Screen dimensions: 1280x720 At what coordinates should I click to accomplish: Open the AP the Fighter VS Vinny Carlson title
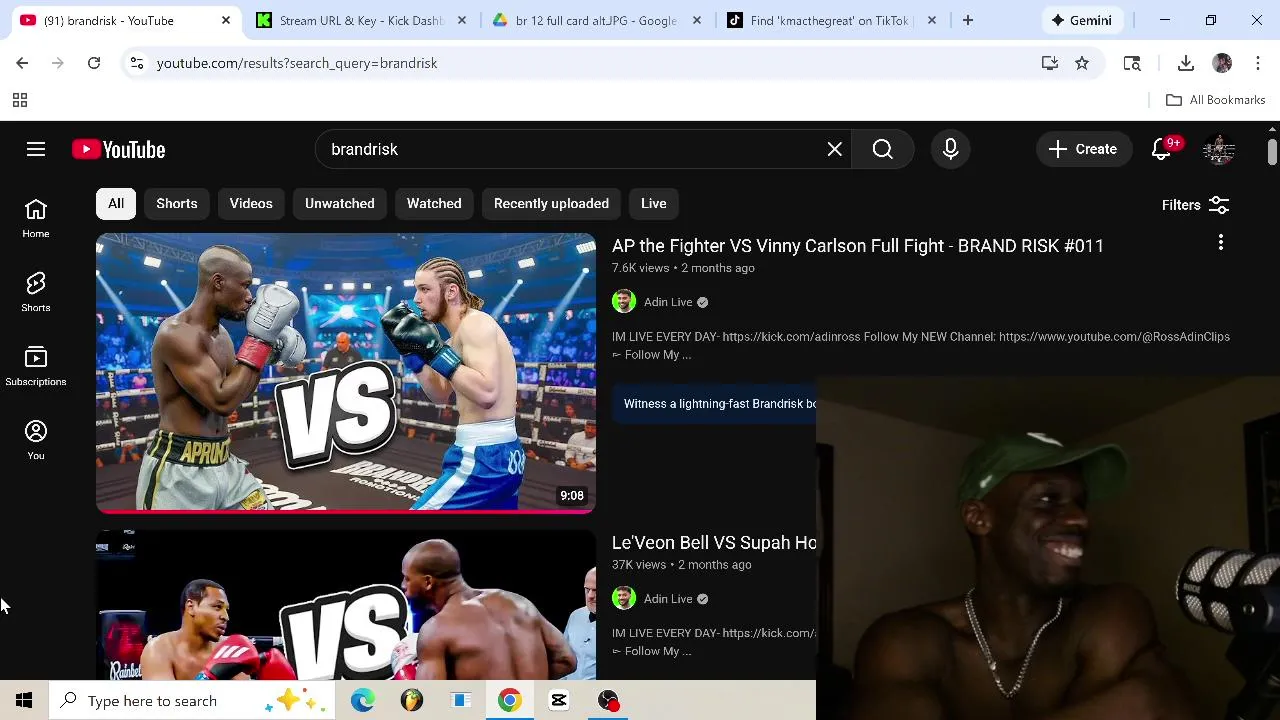coord(858,246)
